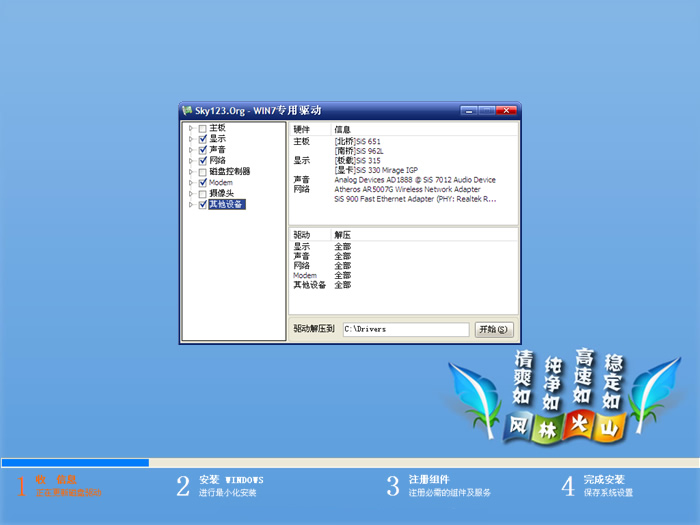The width and height of the screenshot is (700, 525).
Task: Click the C:\Drivers extraction path field
Action: click(x=404, y=329)
